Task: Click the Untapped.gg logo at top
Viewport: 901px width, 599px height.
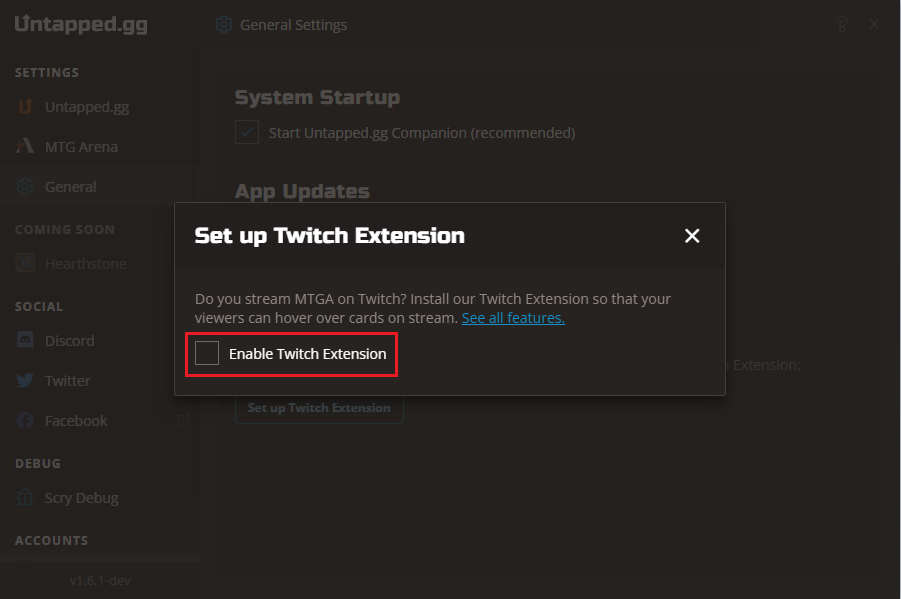Action: (81, 24)
